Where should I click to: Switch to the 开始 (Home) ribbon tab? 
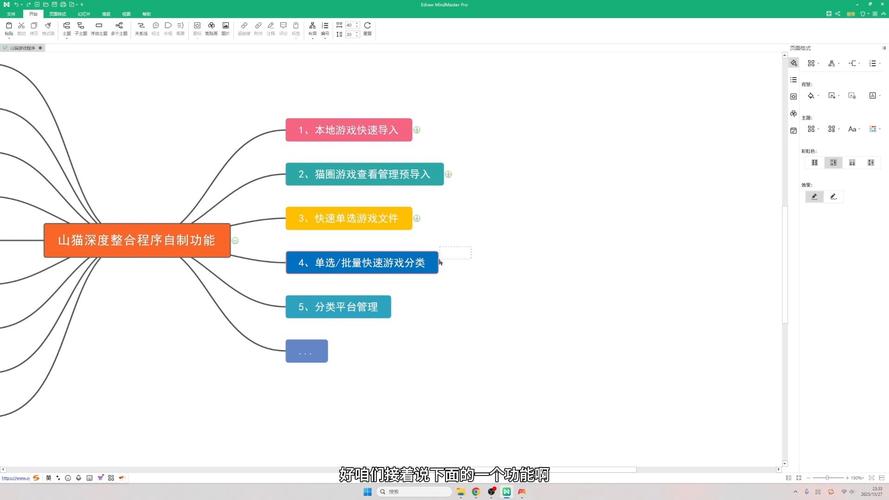tap(33, 14)
